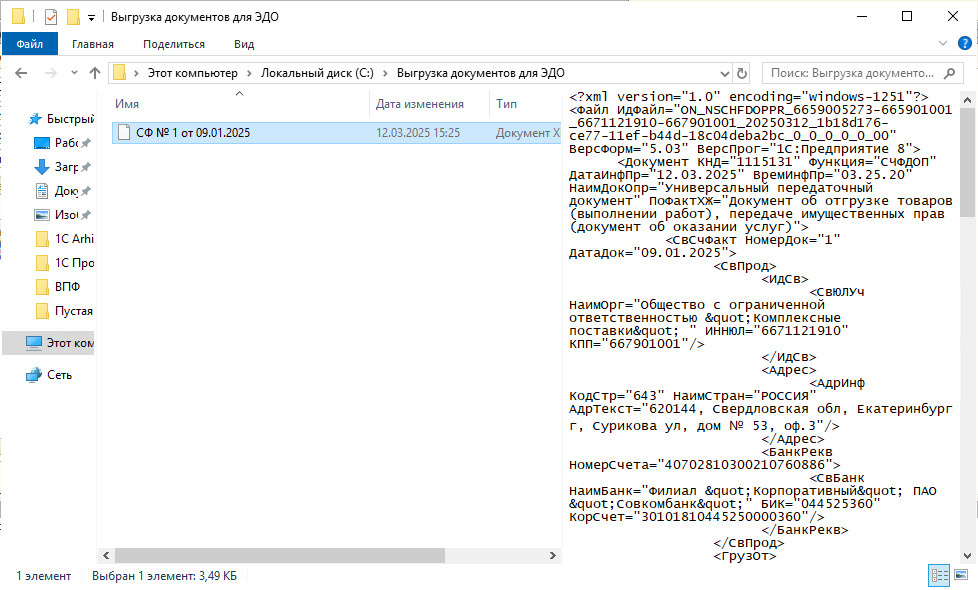Open the Файл ribbon tab
The height and width of the screenshot is (590, 978).
click(30, 44)
